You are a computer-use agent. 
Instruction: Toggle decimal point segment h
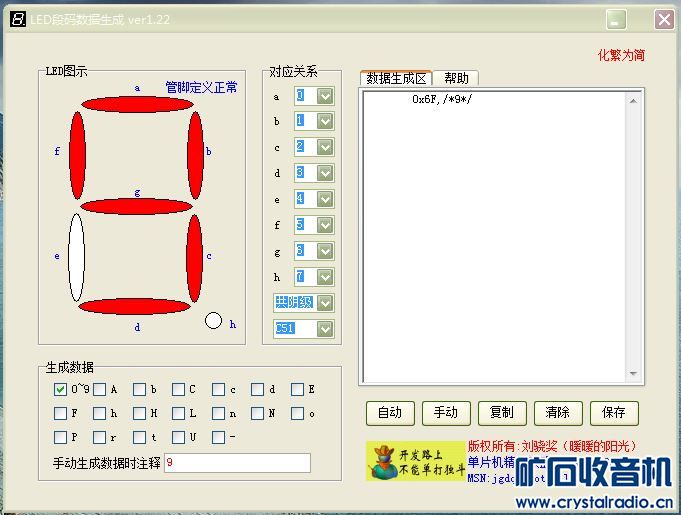pyautogui.click(x=213, y=320)
